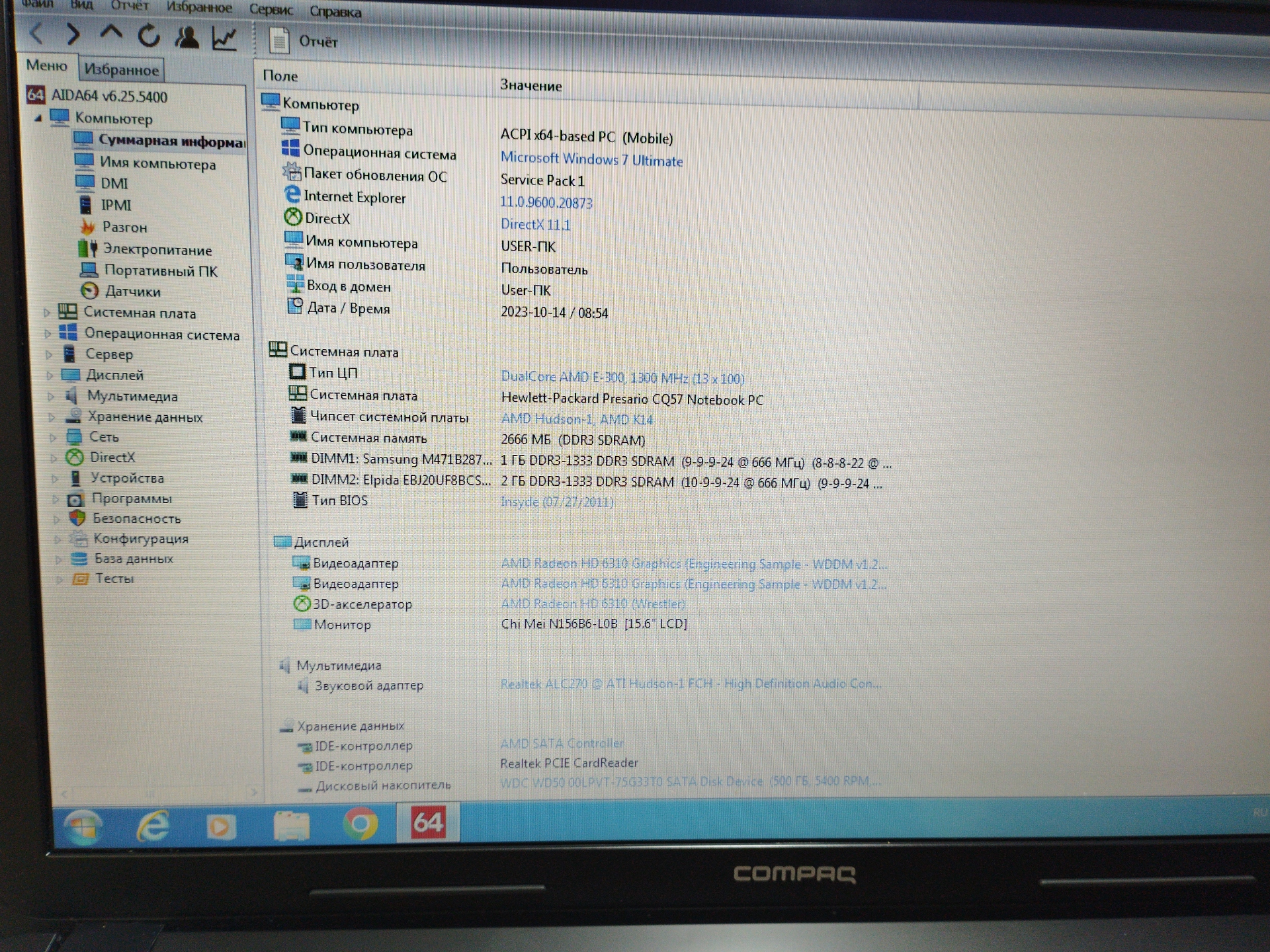Expand Дисплей node in sidebar tree
Screen dimensions: 1270x952
[50, 376]
